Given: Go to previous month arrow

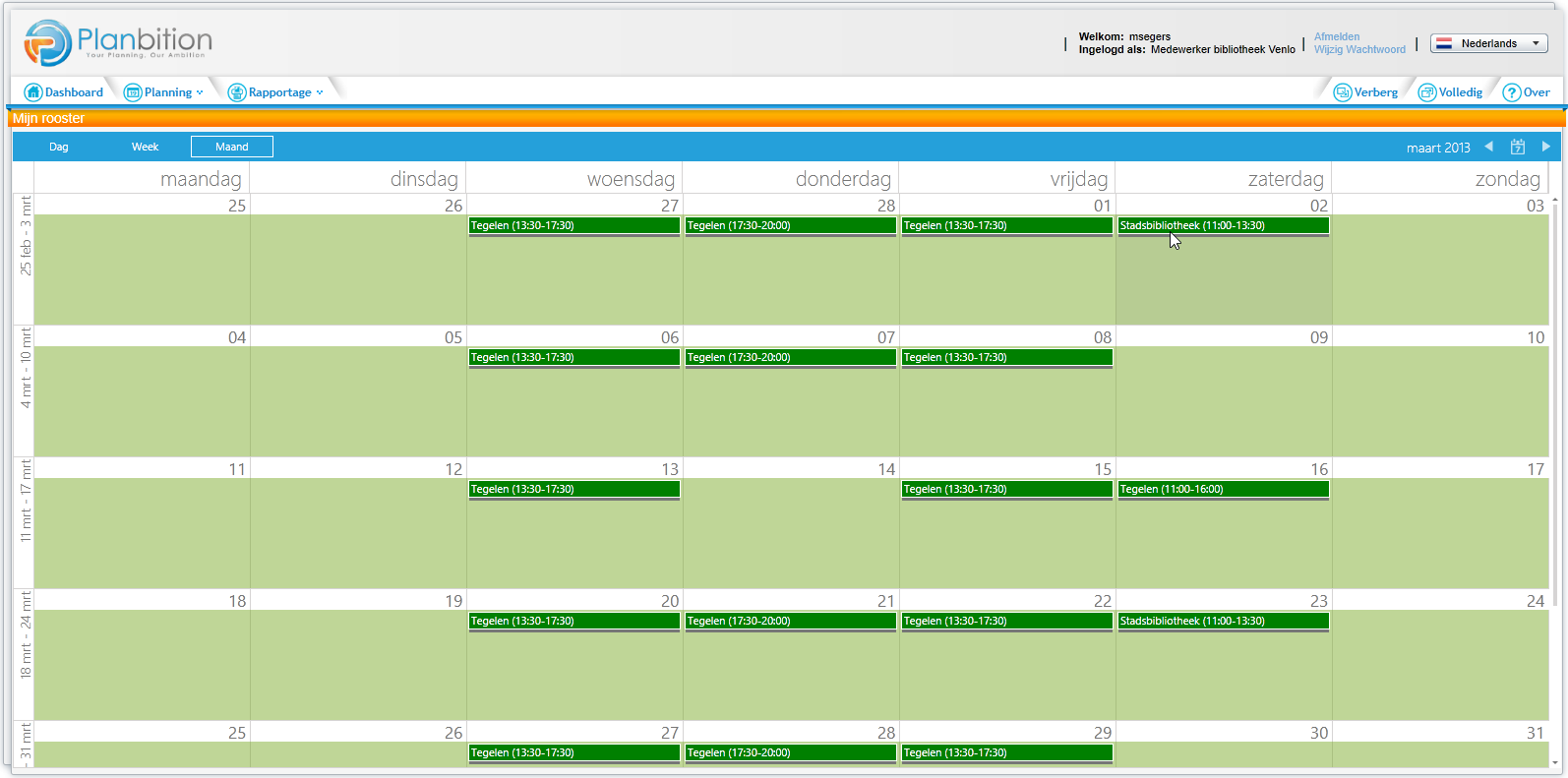Looking at the screenshot, I should (x=1489, y=147).
